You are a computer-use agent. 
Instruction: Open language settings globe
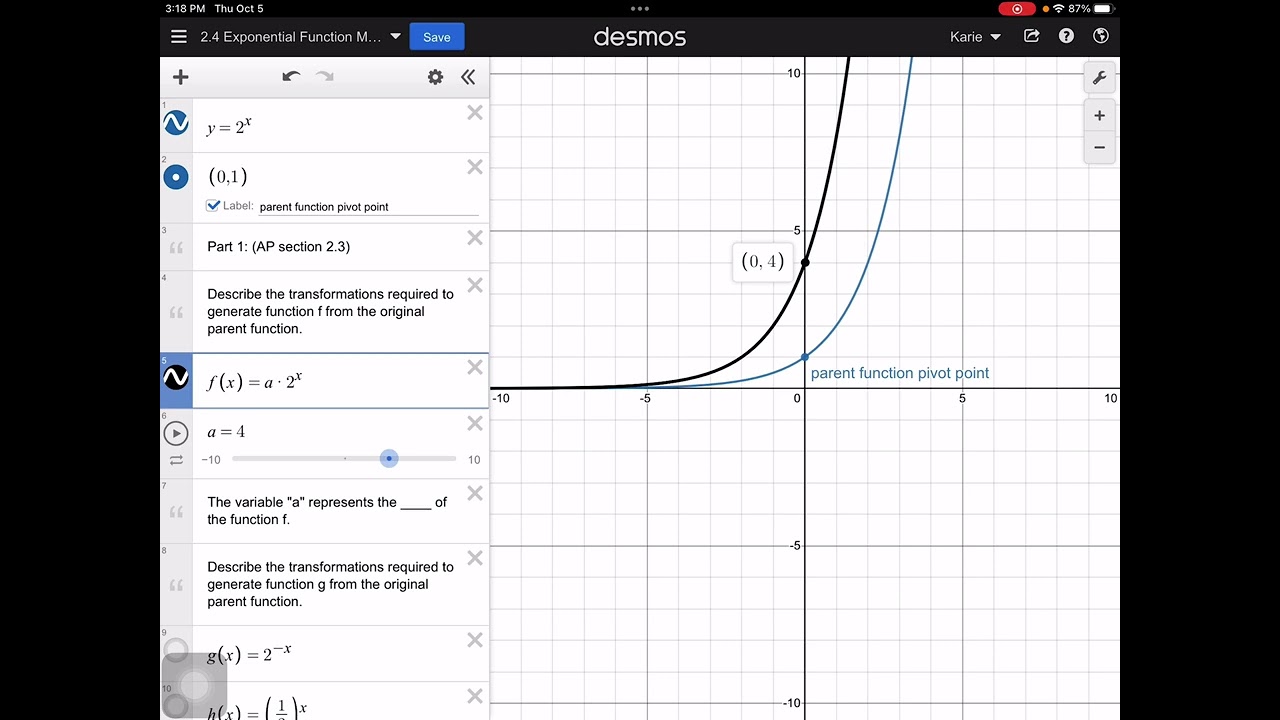(1101, 36)
